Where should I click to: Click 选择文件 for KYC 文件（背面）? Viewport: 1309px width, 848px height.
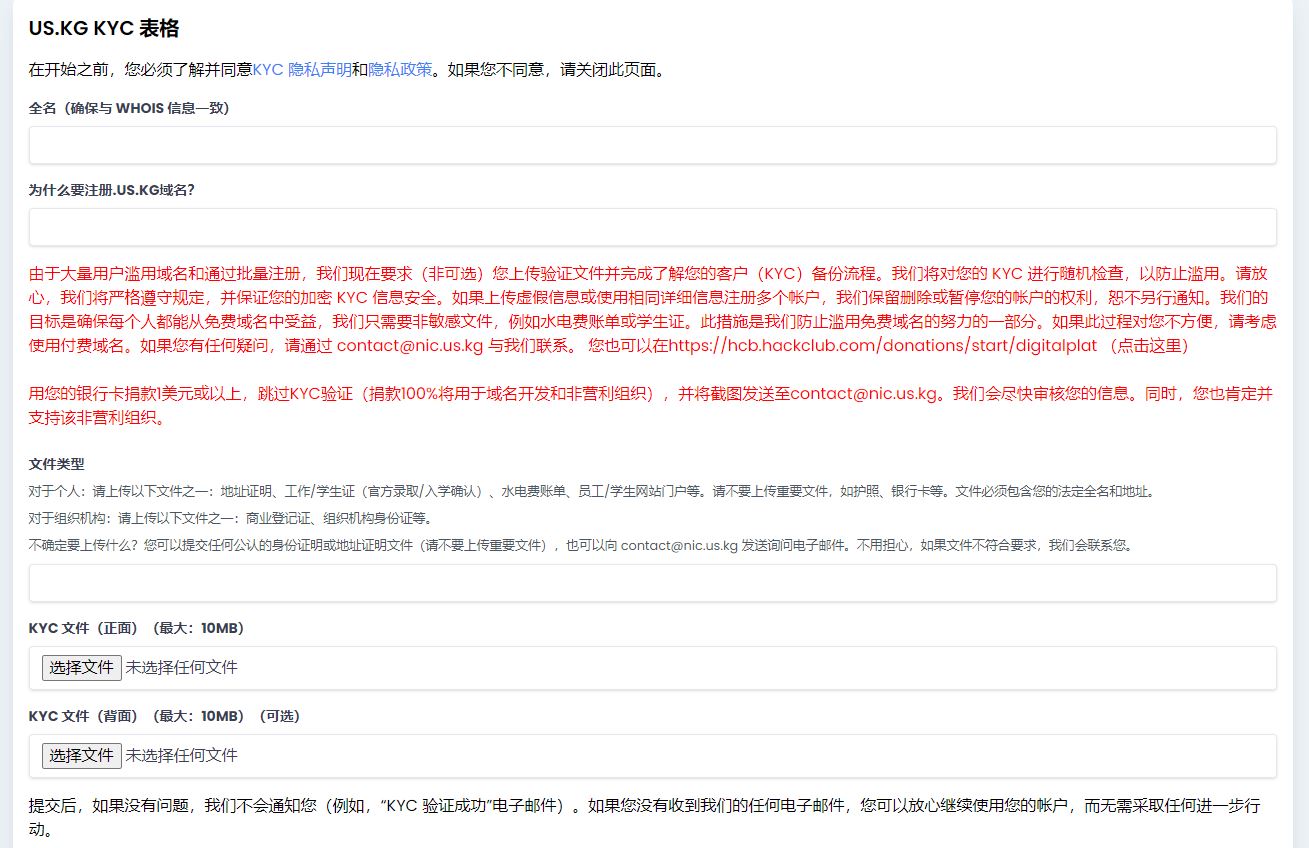[82, 755]
